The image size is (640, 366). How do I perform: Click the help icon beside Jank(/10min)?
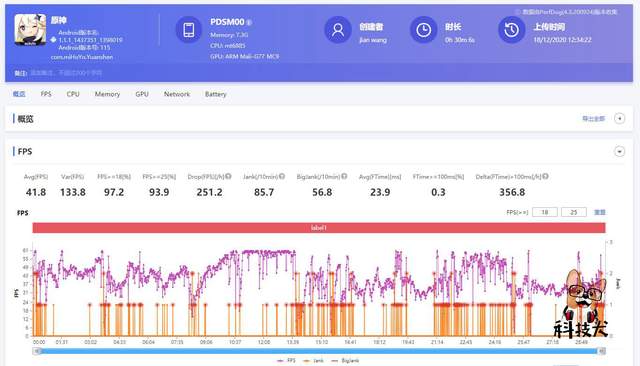(x=282, y=176)
